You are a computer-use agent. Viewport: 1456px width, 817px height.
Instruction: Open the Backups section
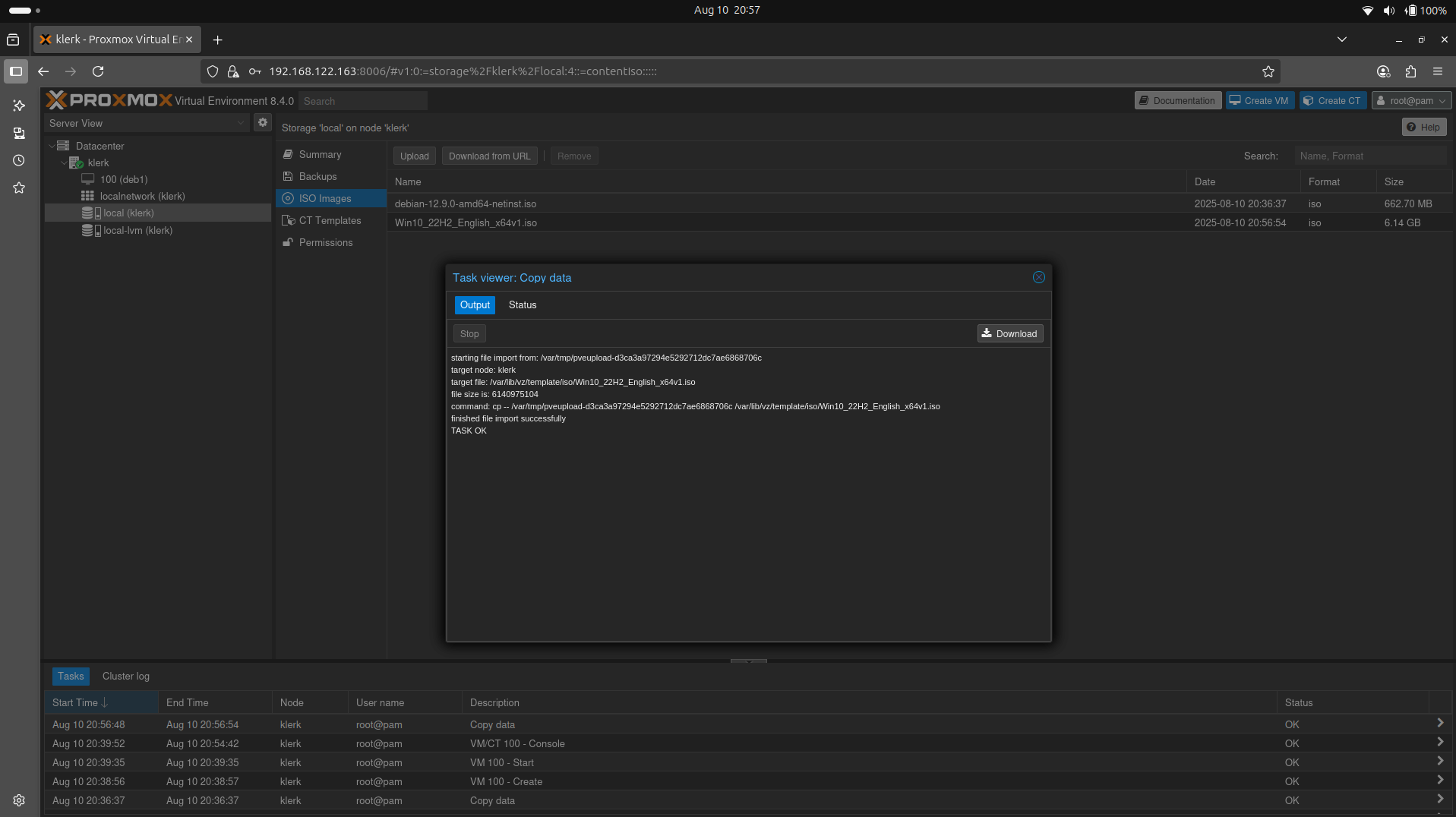317,176
